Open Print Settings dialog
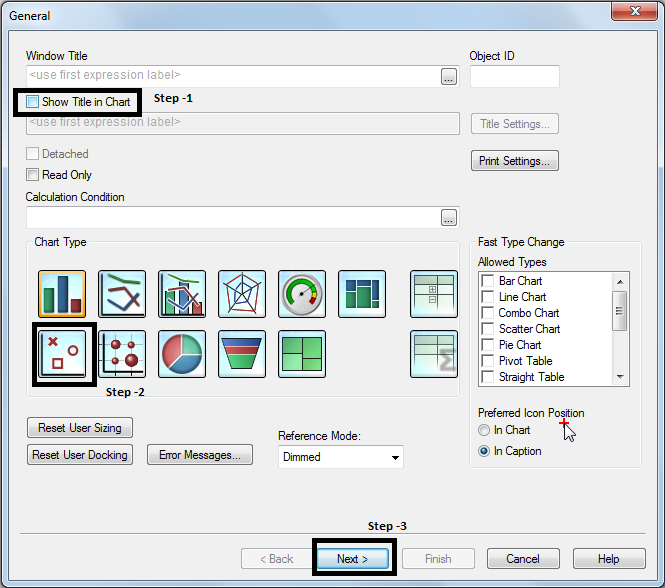 pyautogui.click(x=514, y=161)
